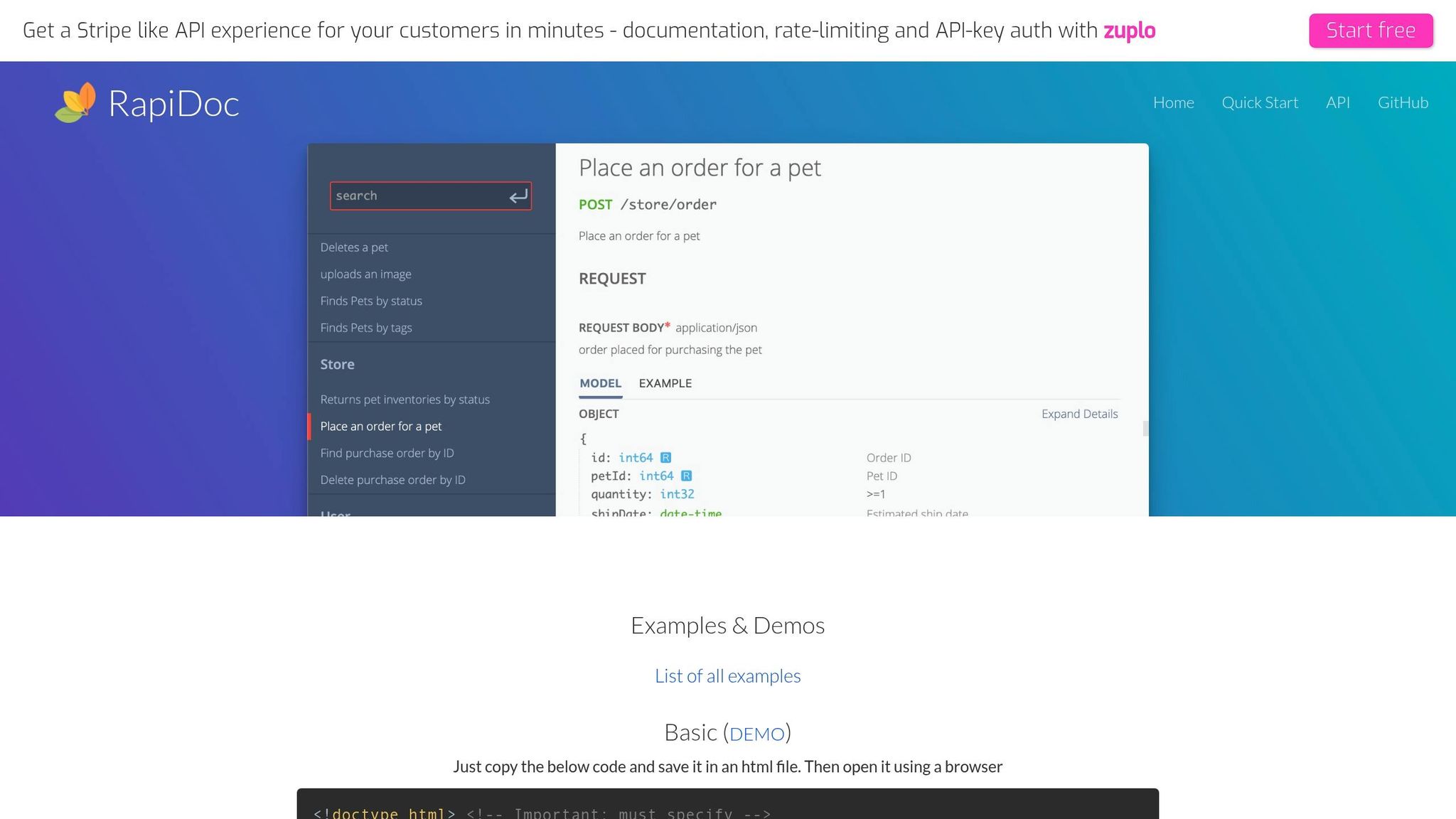This screenshot has width=1456, height=819.
Task: Switch to the MODEL tab
Action: pos(601,384)
